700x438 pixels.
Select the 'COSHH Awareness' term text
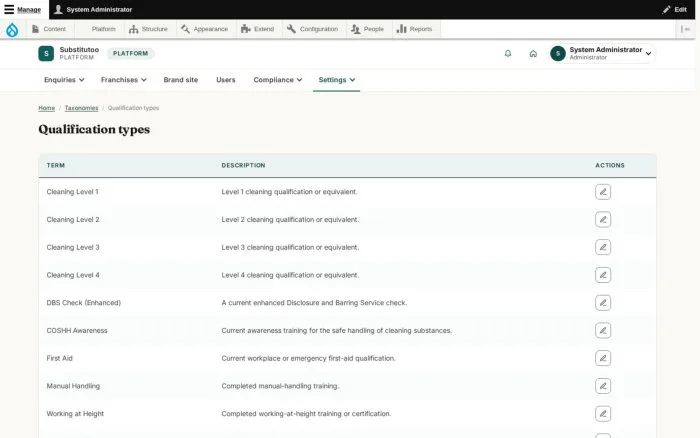(x=77, y=330)
